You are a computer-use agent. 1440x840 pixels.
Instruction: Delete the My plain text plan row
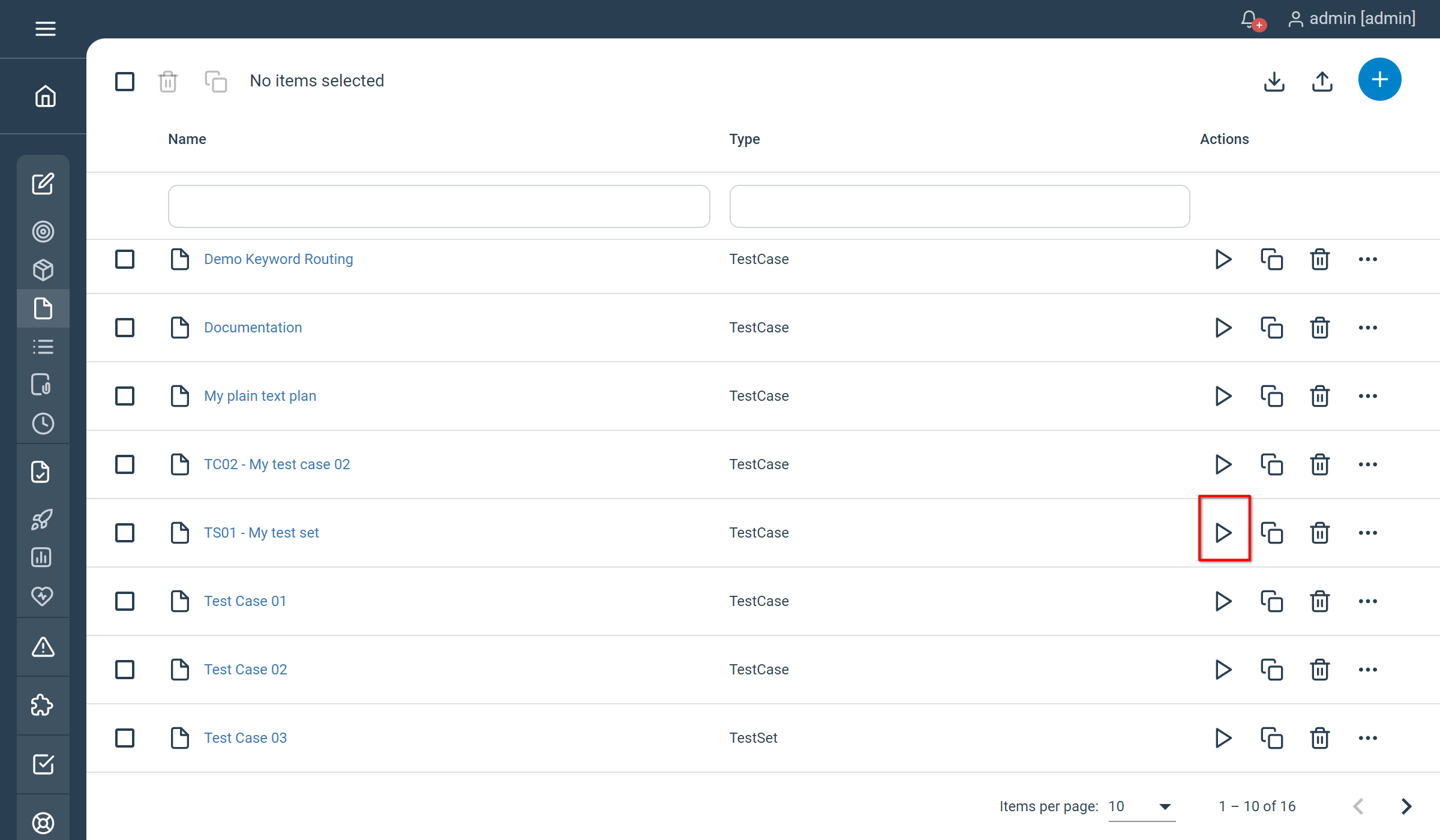tap(1319, 396)
